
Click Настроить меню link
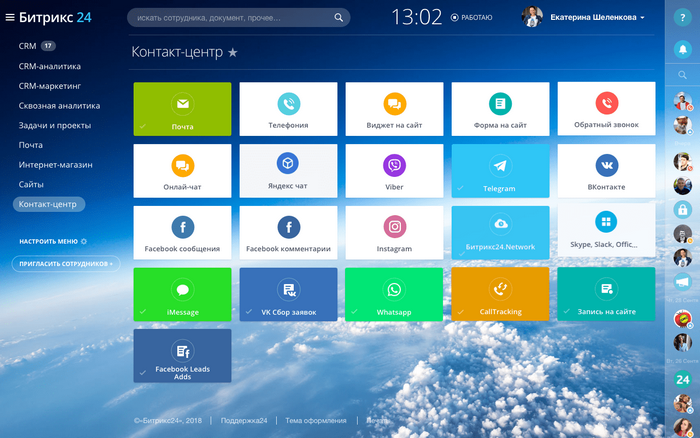(x=53, y=241)
